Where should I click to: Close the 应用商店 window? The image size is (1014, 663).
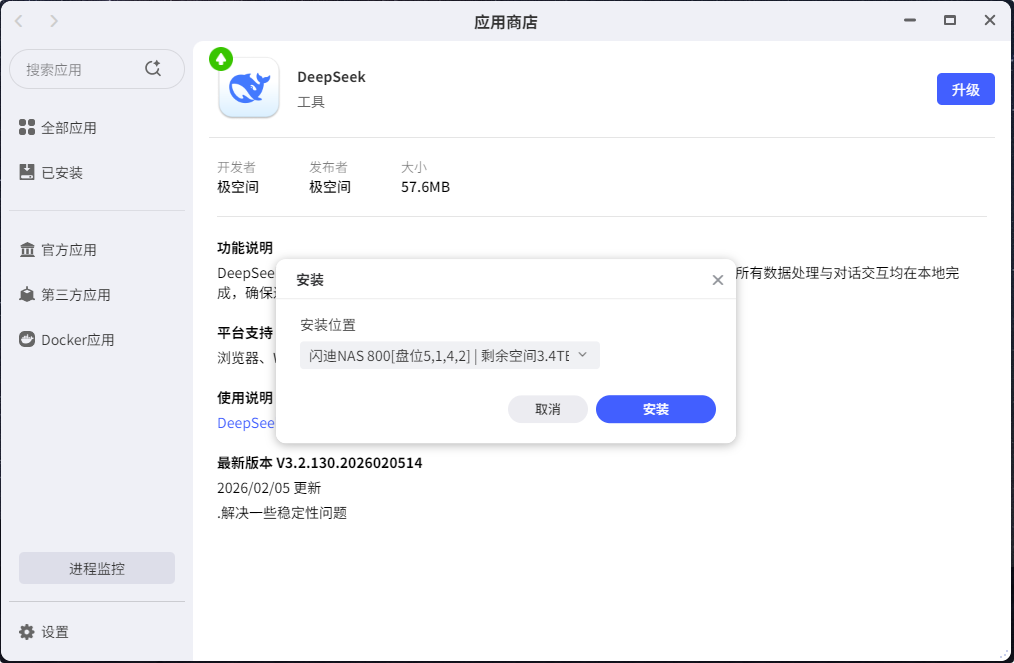[x=989, y=21]
